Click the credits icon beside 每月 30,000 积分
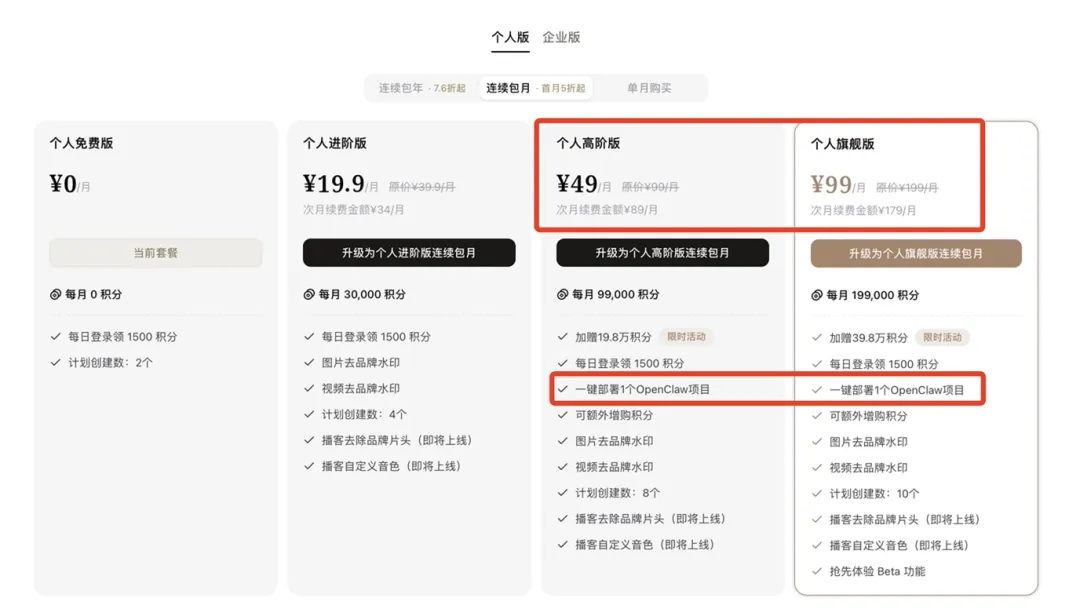The width and height of the screenshot is (1080, 616). 309,295
